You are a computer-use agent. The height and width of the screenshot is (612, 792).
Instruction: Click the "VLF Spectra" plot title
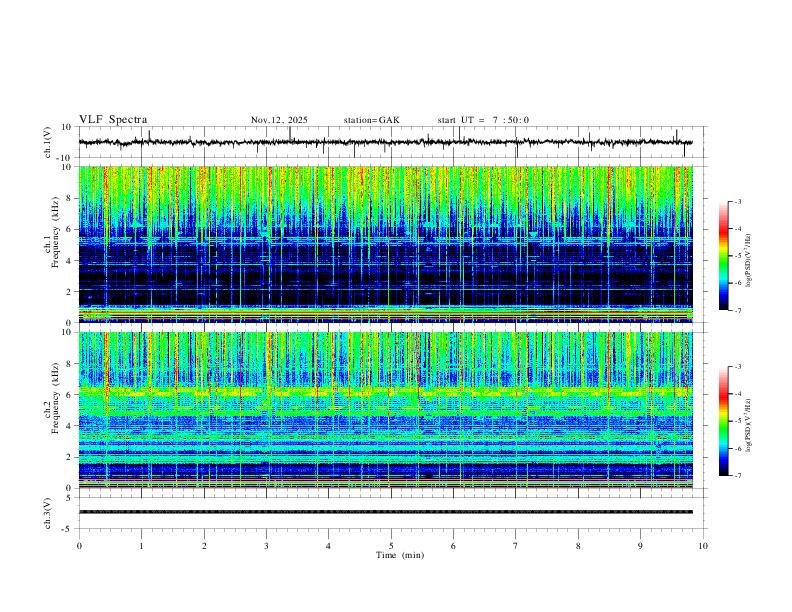113,120
